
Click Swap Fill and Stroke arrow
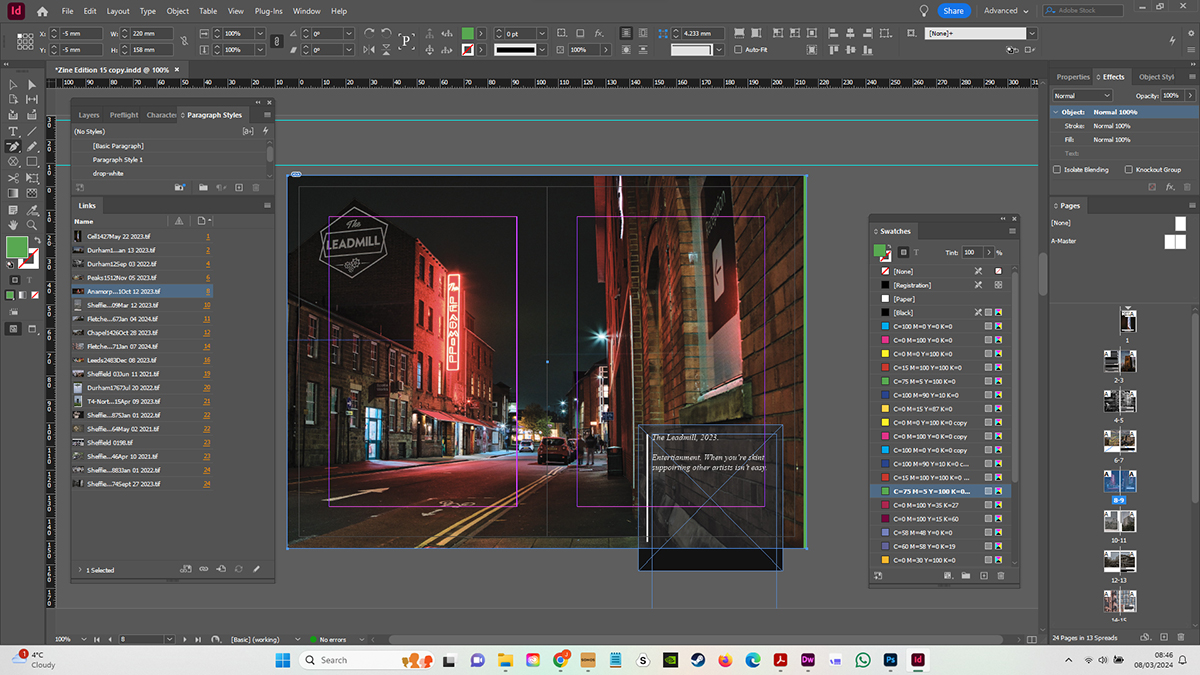click(x=37, y=240)
